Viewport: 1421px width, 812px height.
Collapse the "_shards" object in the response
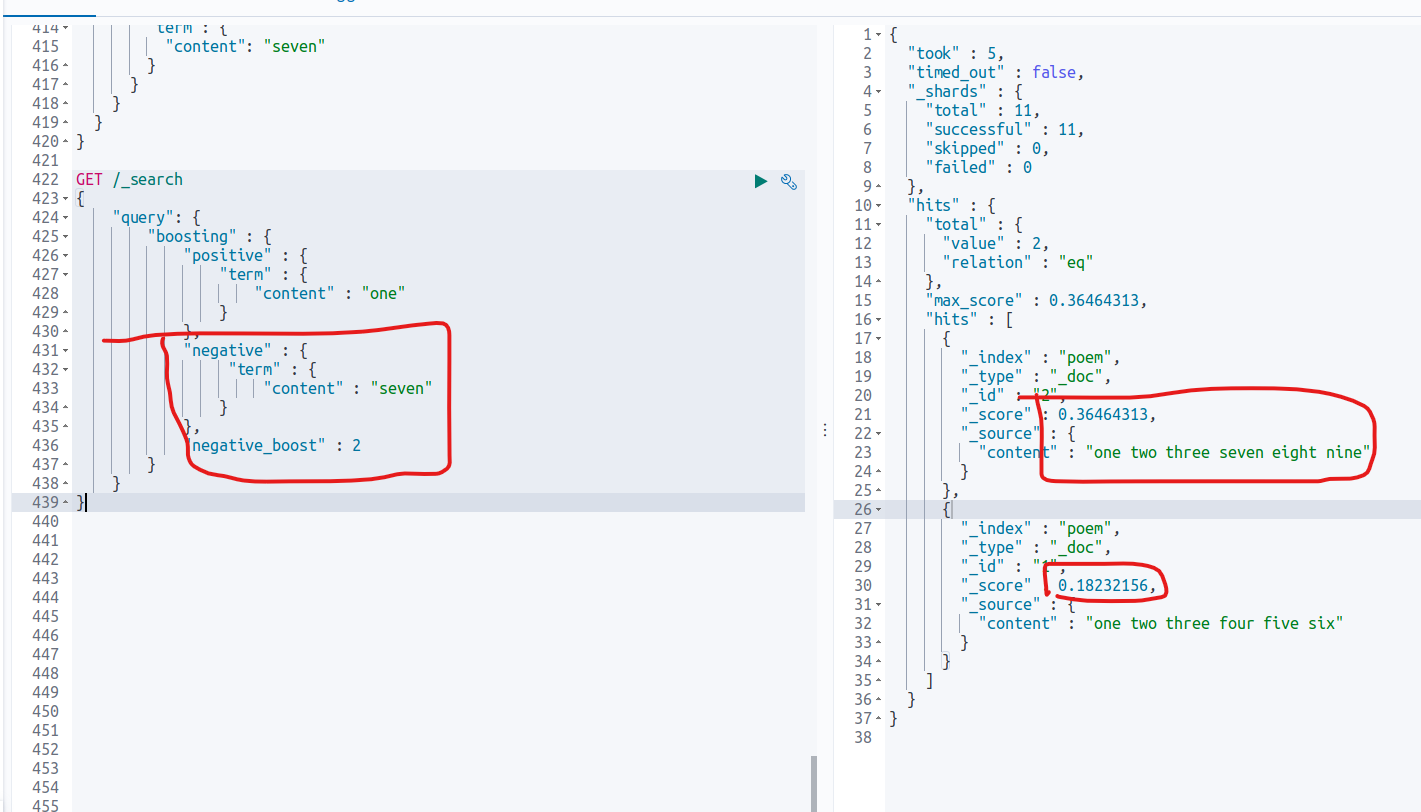879,92
